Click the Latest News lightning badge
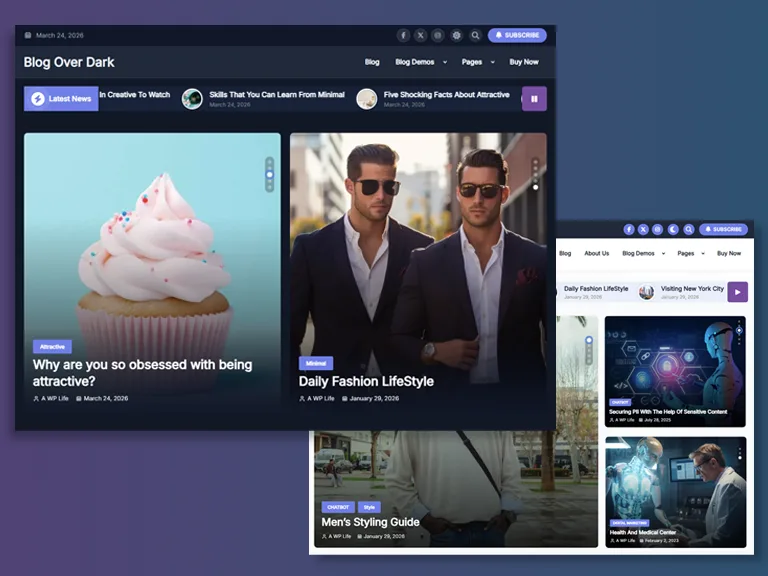The image size is (768, 576). point(61,99)
